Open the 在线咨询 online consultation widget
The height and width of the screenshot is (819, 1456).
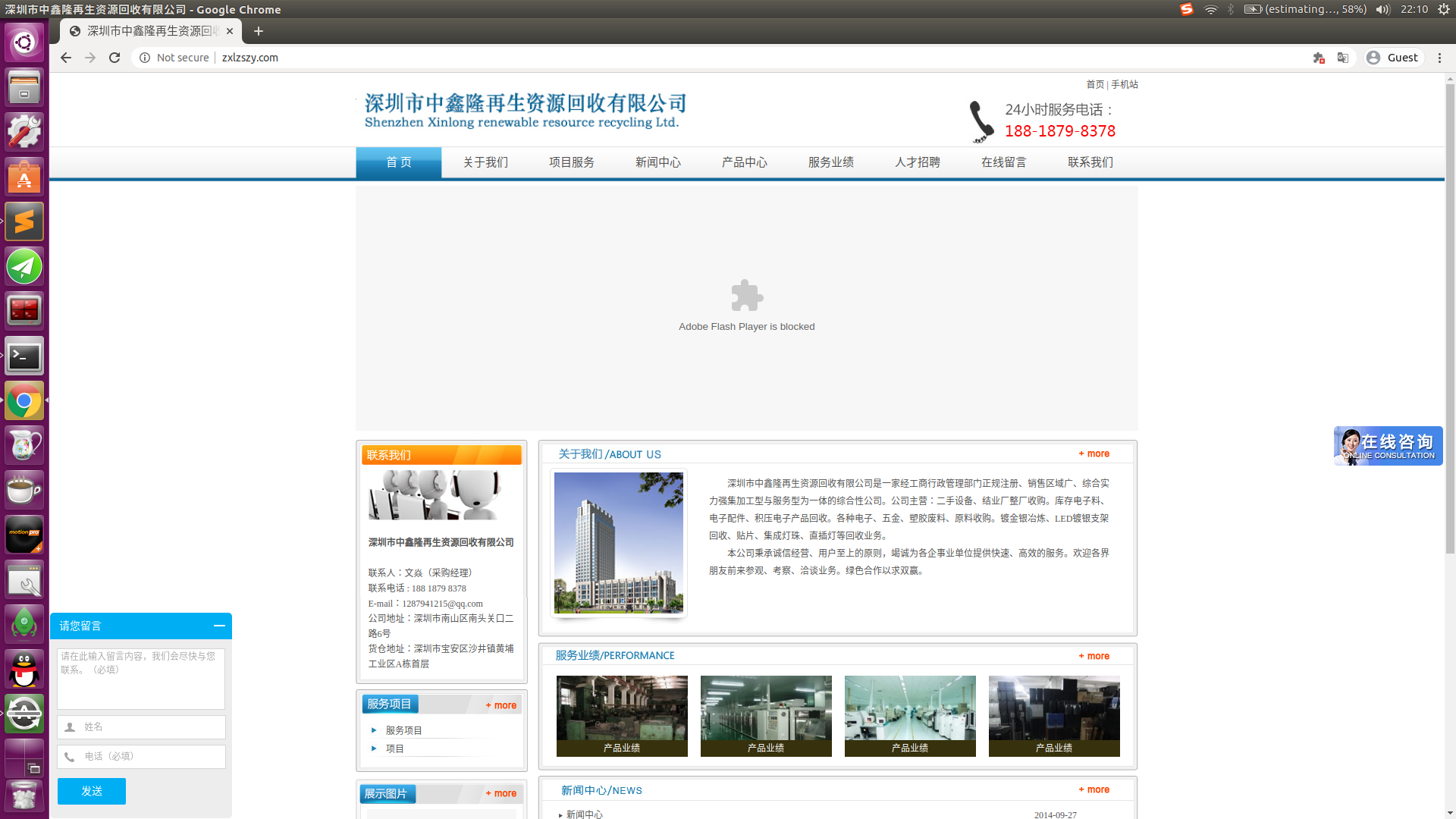[1388, 446]
